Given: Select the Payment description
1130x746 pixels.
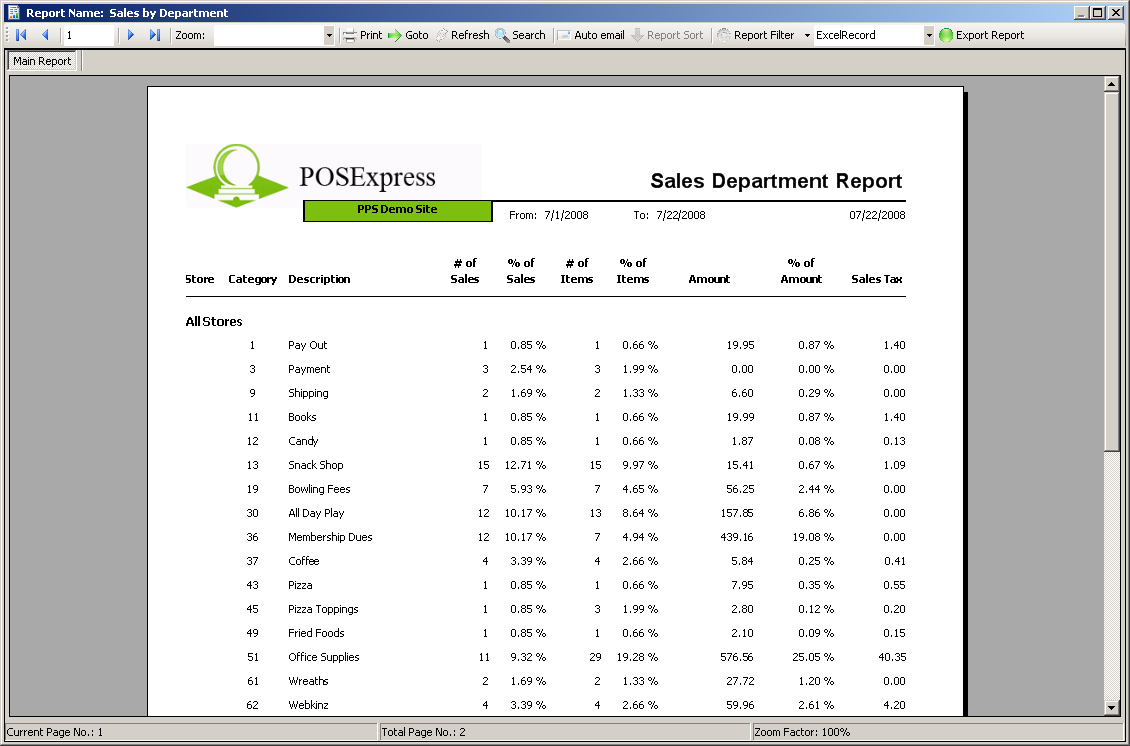Looking at the screenshot, I should coord(309,369).
